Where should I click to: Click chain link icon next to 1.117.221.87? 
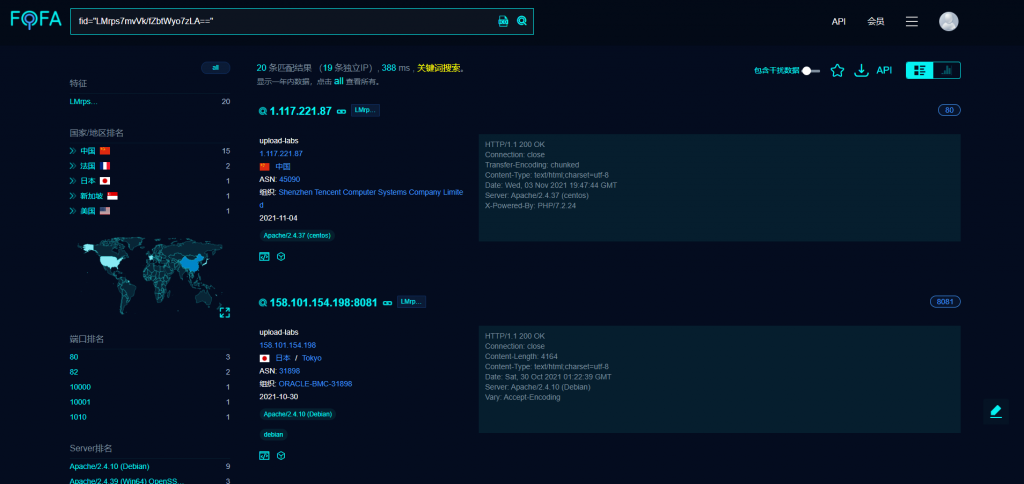pos(341,112)
